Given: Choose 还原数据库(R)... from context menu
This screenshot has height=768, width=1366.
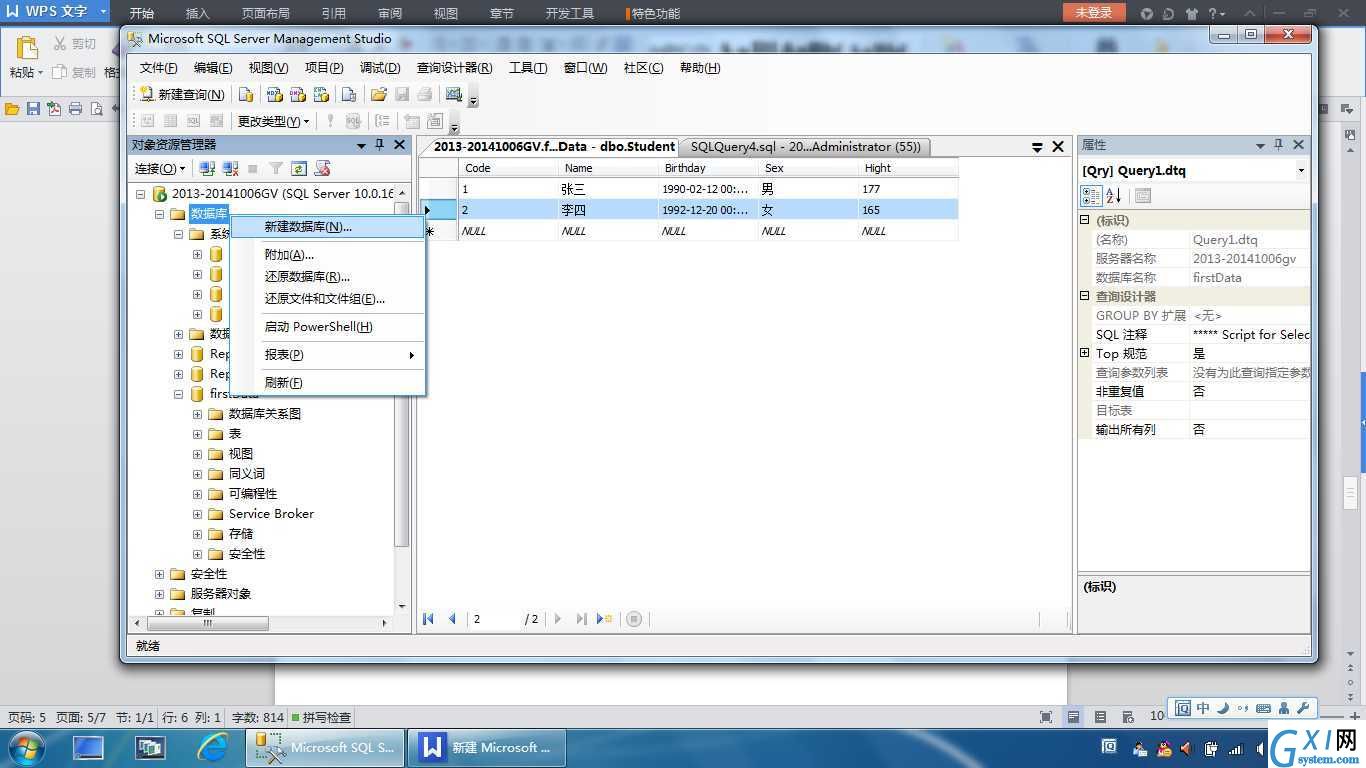Looking at the screenshot, I should [x=328, y=277].
